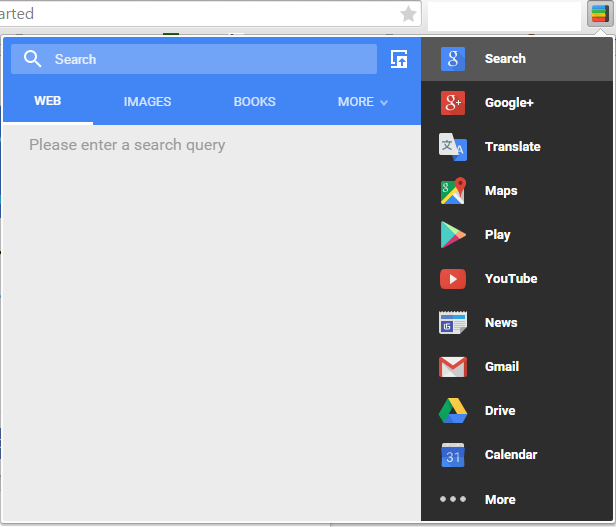
Task: Switch to the IMAGES tab
Action: pos(147,102)
